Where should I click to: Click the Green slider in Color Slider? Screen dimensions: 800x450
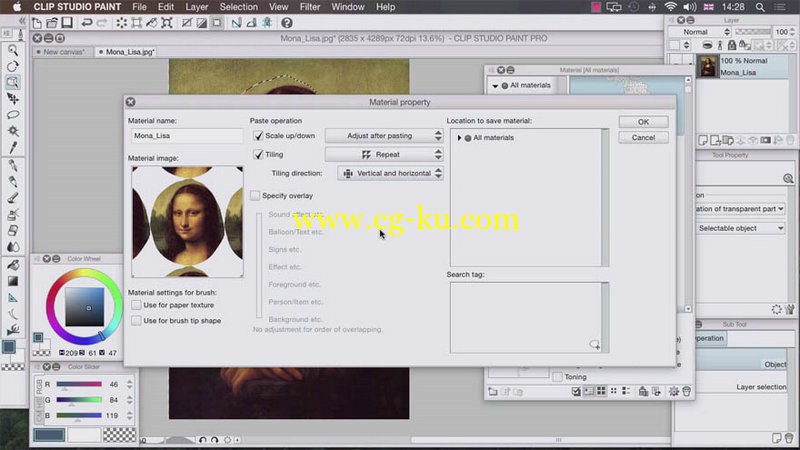point(79,400)
